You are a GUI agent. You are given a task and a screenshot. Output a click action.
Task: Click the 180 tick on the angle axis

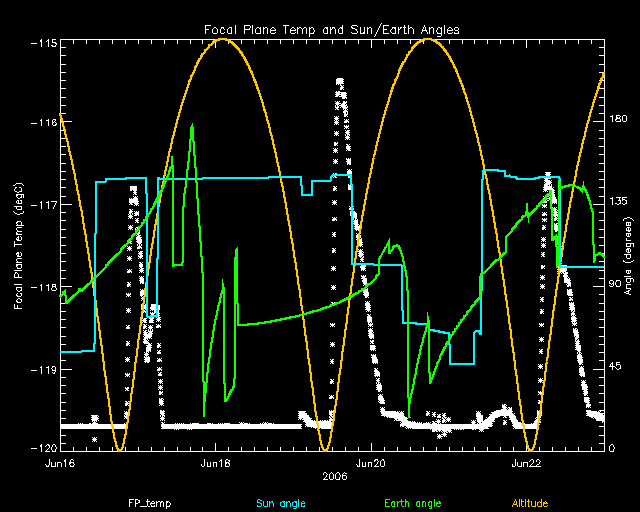tap(620, 119)
